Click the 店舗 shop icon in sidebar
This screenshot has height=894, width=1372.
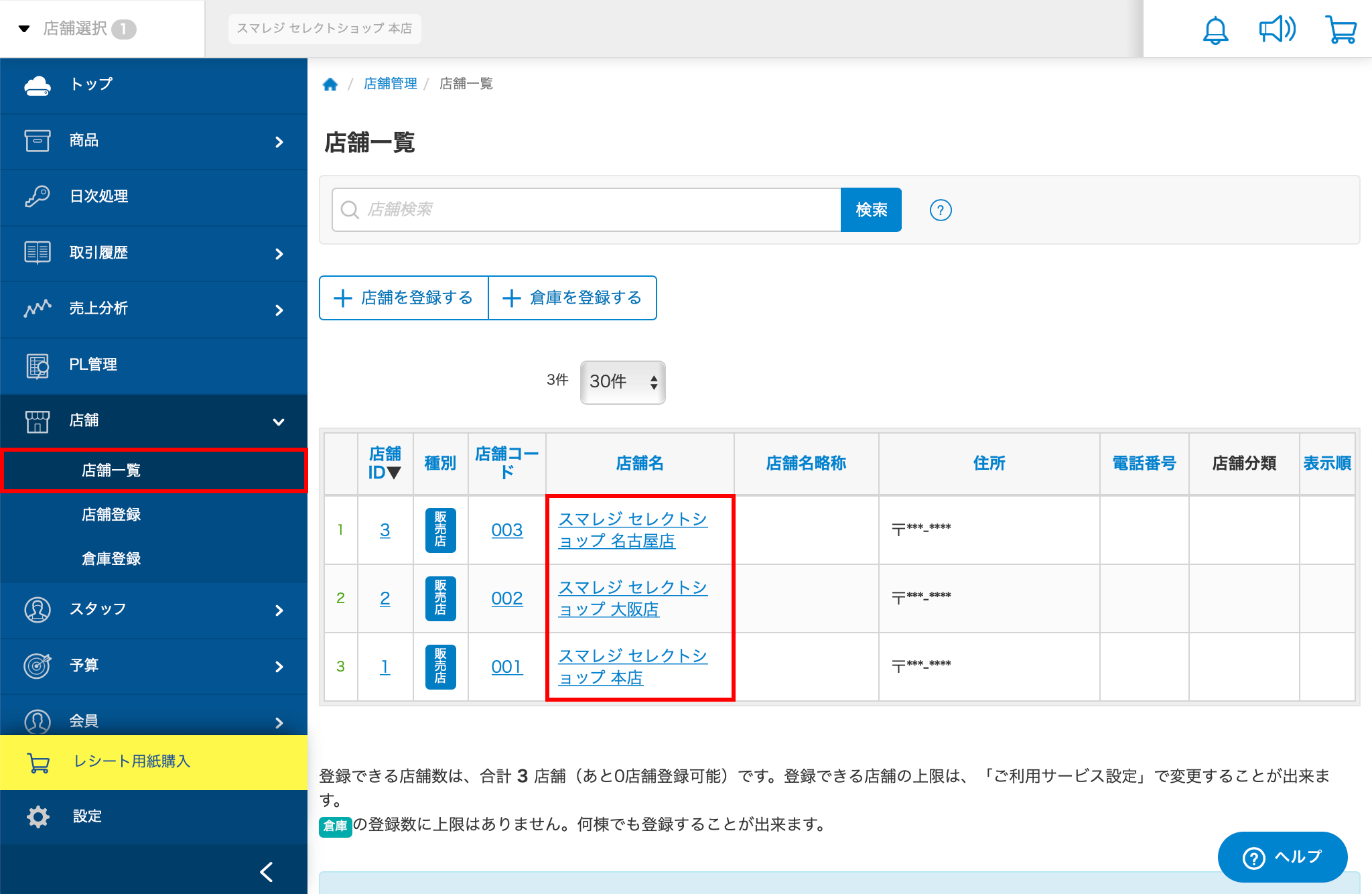37,421
